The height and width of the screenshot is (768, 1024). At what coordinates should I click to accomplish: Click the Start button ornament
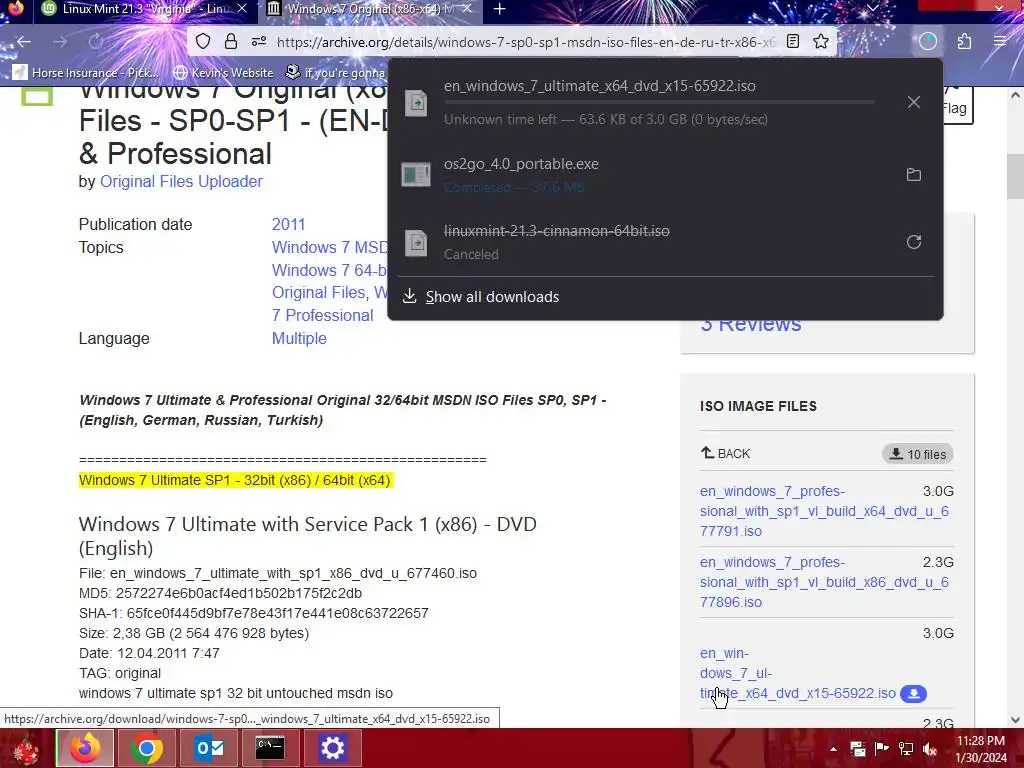[25, 749]
